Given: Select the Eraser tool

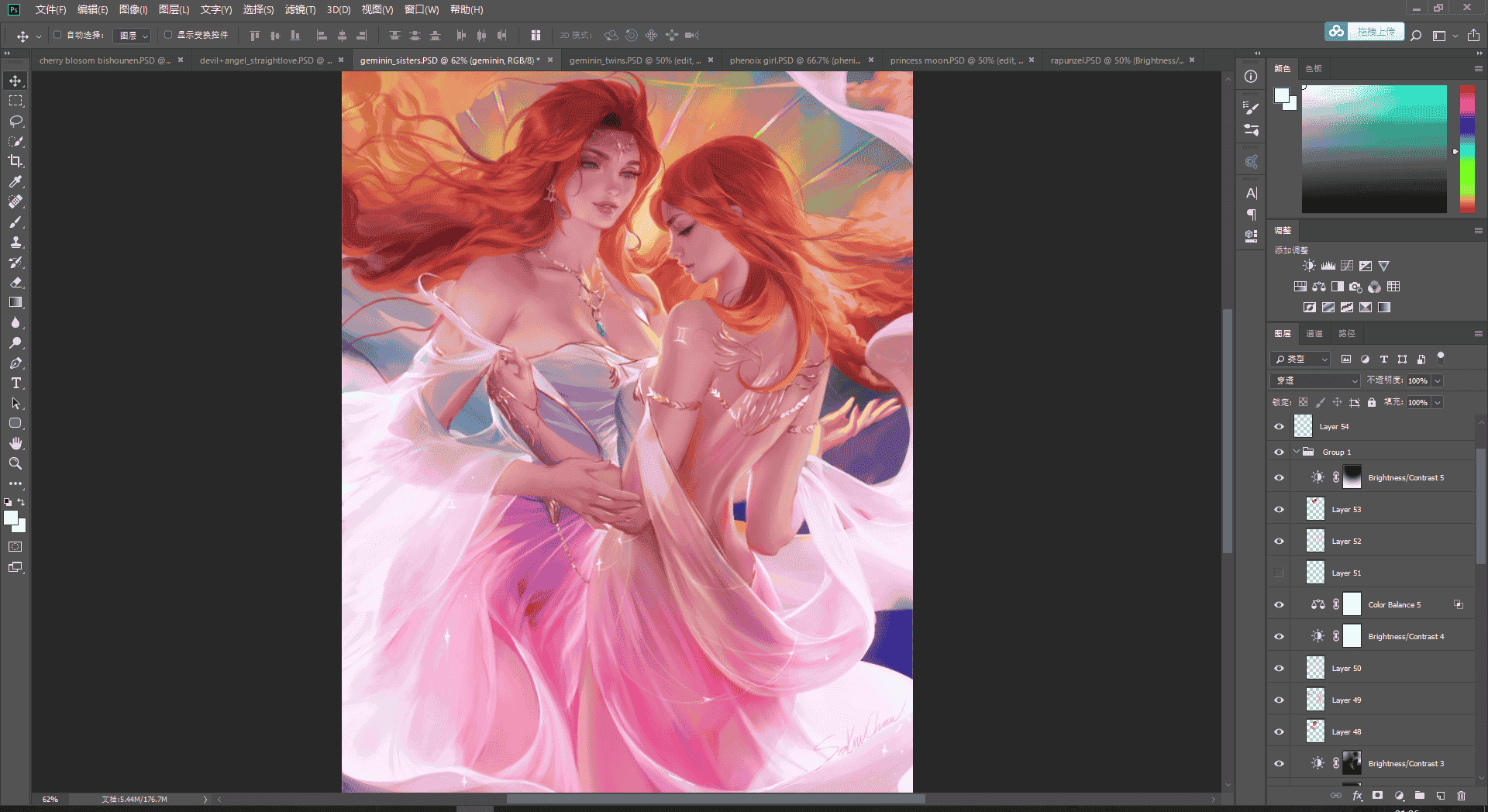Looking at the screenshot, I should [15, 282].
